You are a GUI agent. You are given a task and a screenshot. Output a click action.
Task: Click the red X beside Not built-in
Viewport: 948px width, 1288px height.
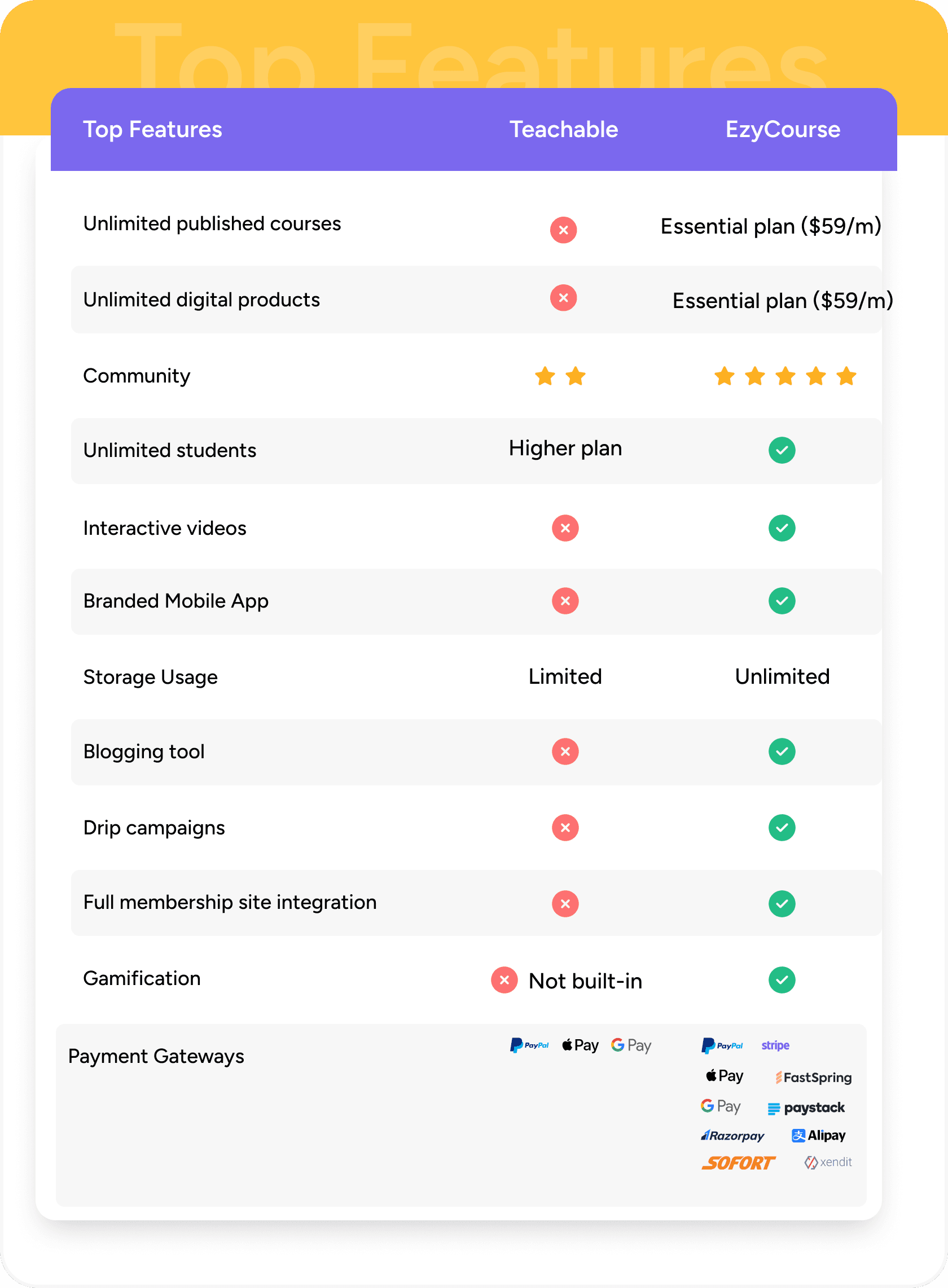[x=504, y=980]
